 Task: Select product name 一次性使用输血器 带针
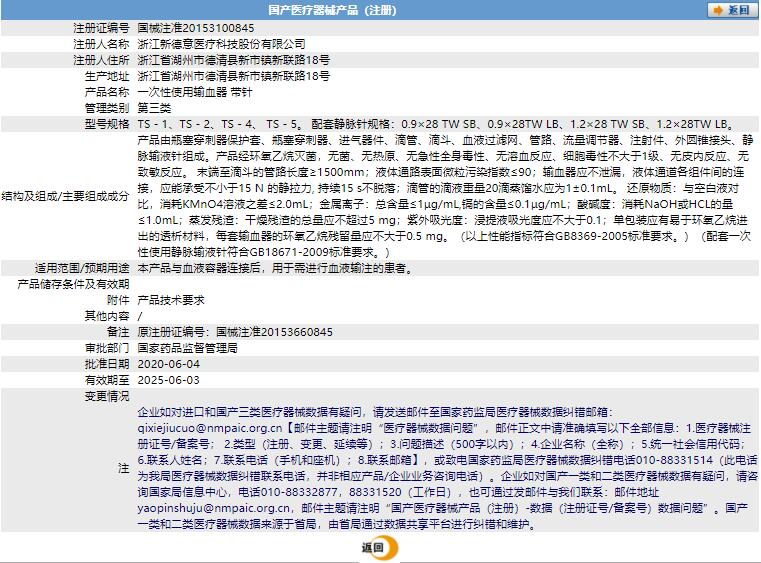tap(195, 92)
